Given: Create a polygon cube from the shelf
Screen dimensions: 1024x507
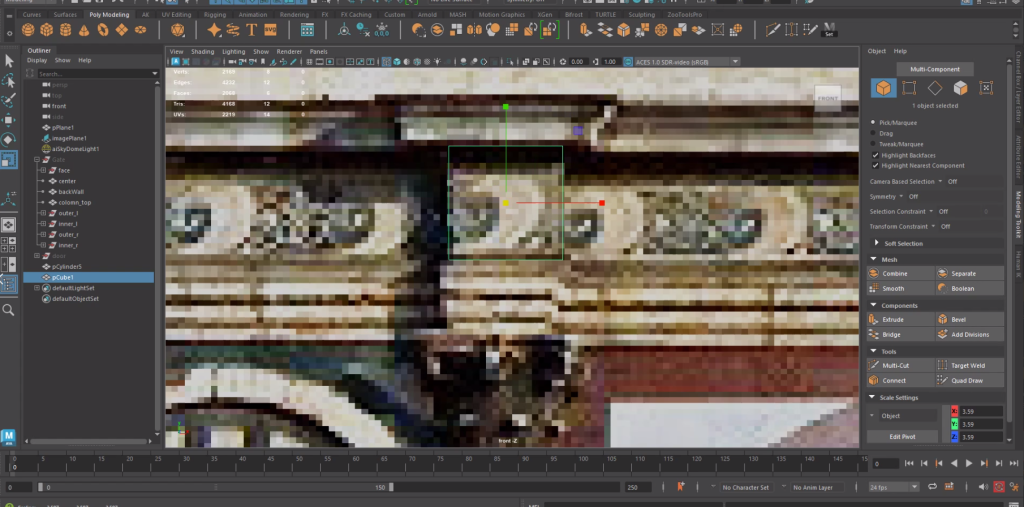Looking at the screenshot, I should point(46,30).
